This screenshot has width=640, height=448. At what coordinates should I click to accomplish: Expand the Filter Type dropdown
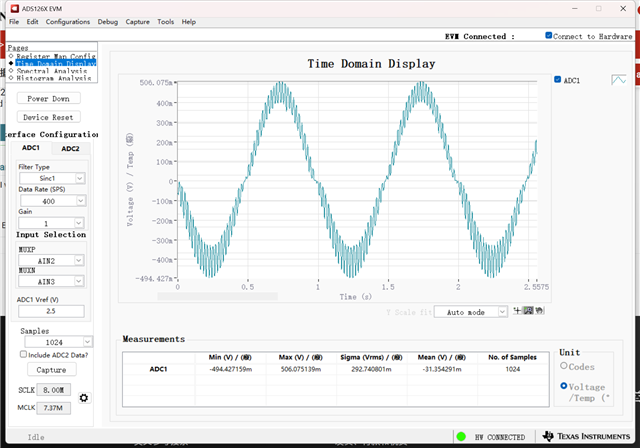pos(80,178)
